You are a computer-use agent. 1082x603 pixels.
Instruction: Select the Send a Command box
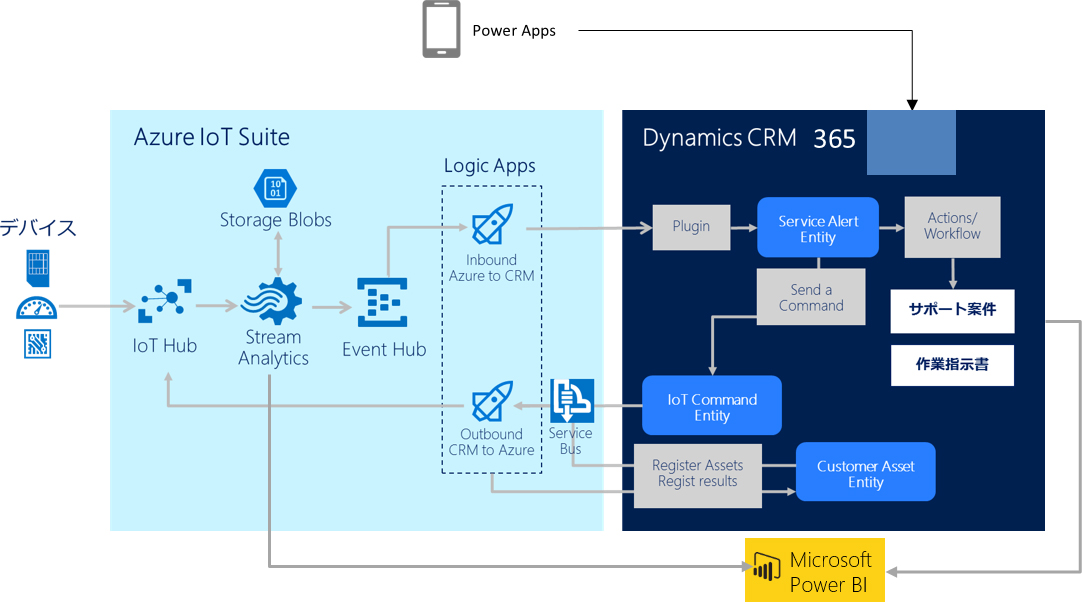point(811,297)
